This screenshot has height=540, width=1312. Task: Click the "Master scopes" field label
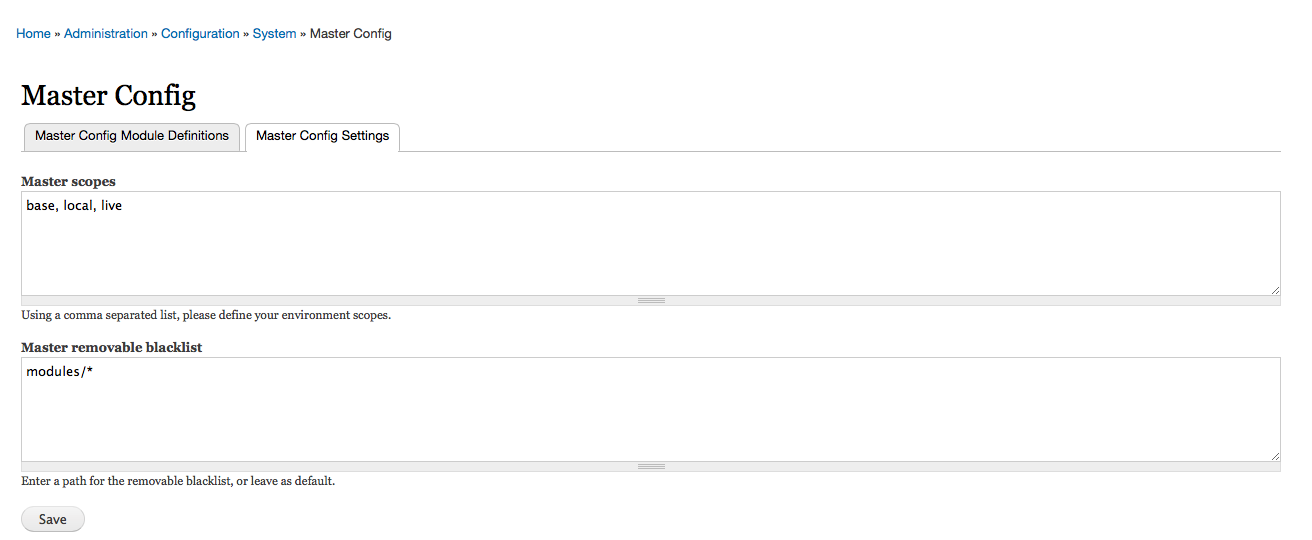pos(68,182)
